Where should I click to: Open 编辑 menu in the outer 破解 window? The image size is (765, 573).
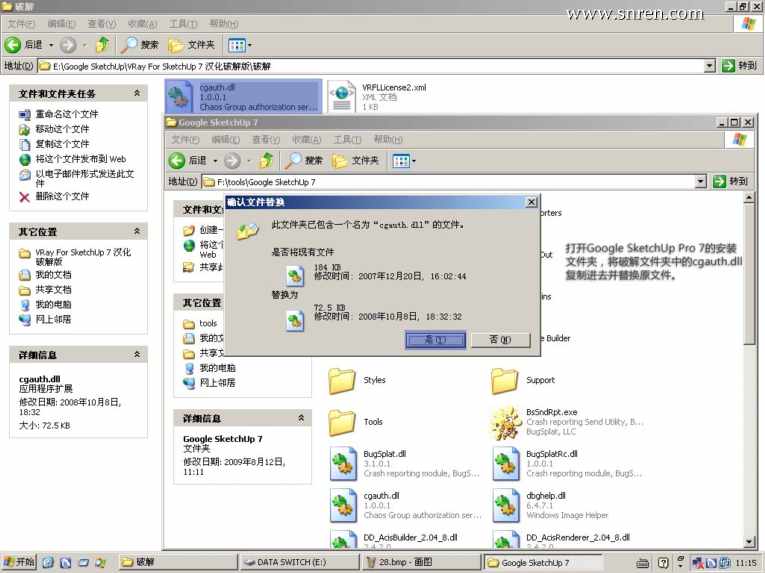coord(61,23)
